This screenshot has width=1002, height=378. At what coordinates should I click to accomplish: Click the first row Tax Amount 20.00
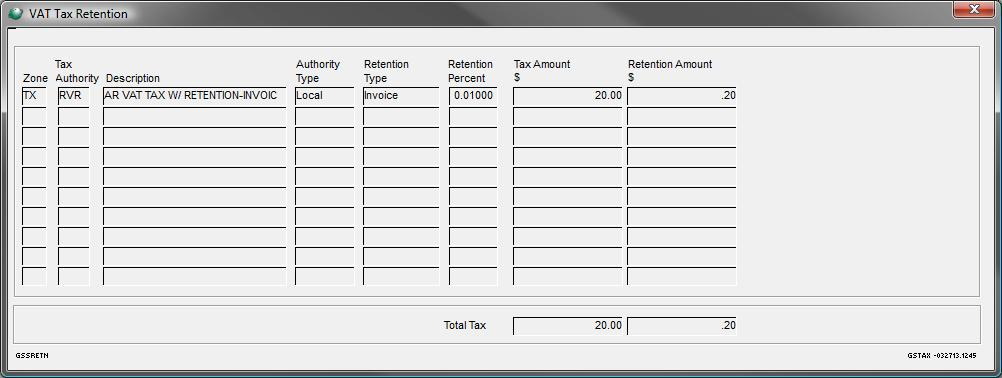tap(567, 96)
